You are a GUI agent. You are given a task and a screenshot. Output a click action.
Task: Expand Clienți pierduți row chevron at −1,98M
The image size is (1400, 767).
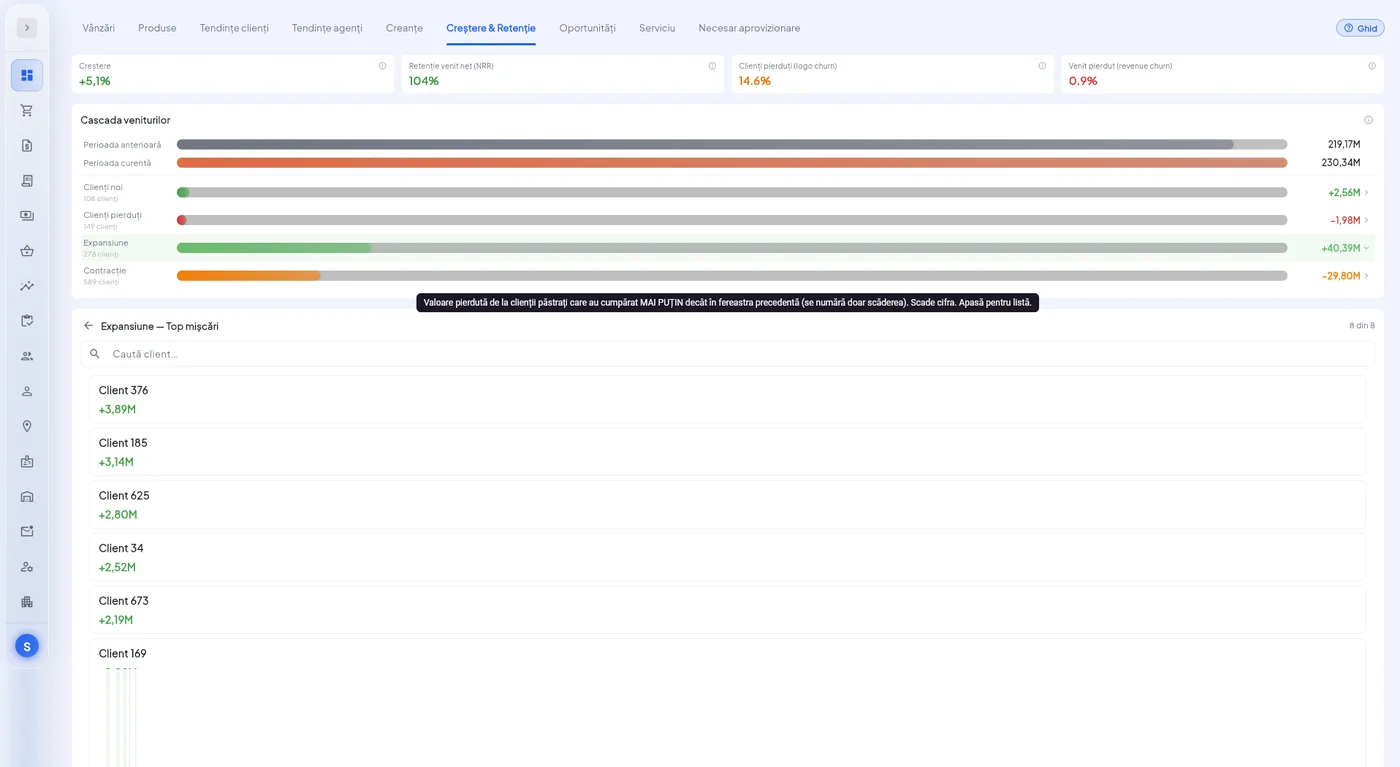(x=1367, y=220)
